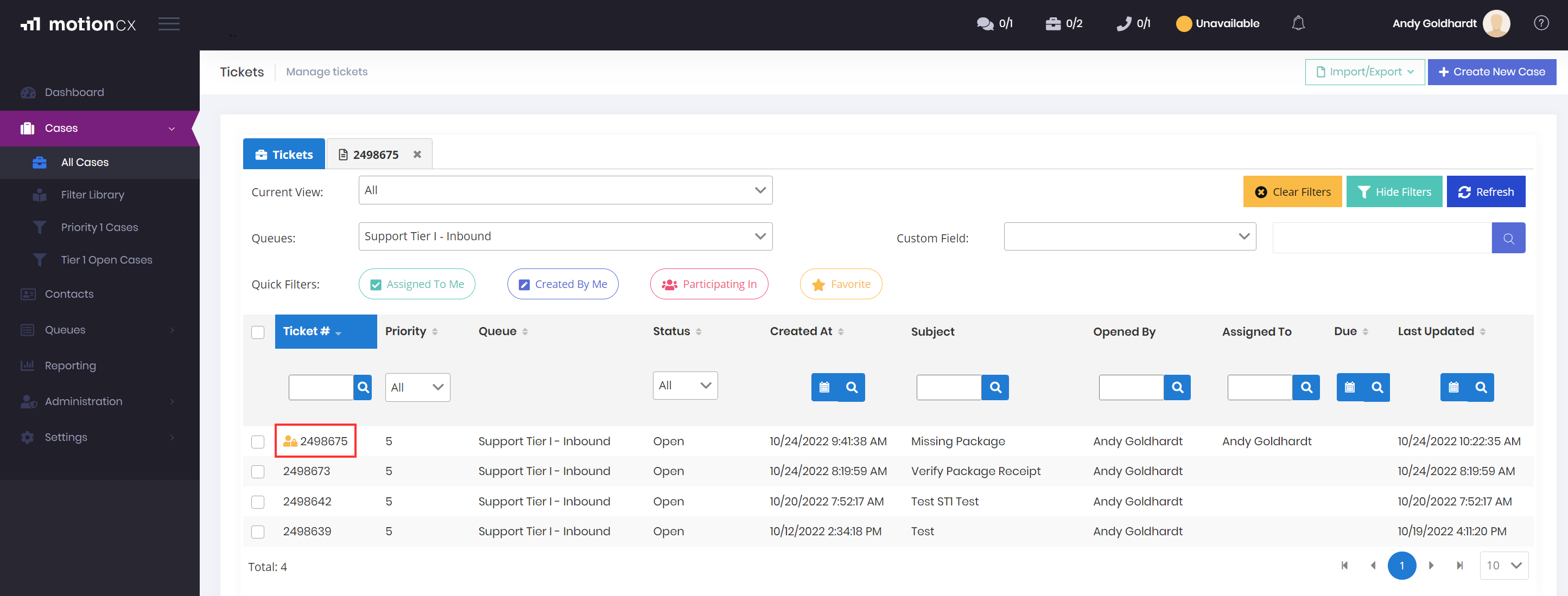
Task: Go to next results page
Action: click(1431, 566)
